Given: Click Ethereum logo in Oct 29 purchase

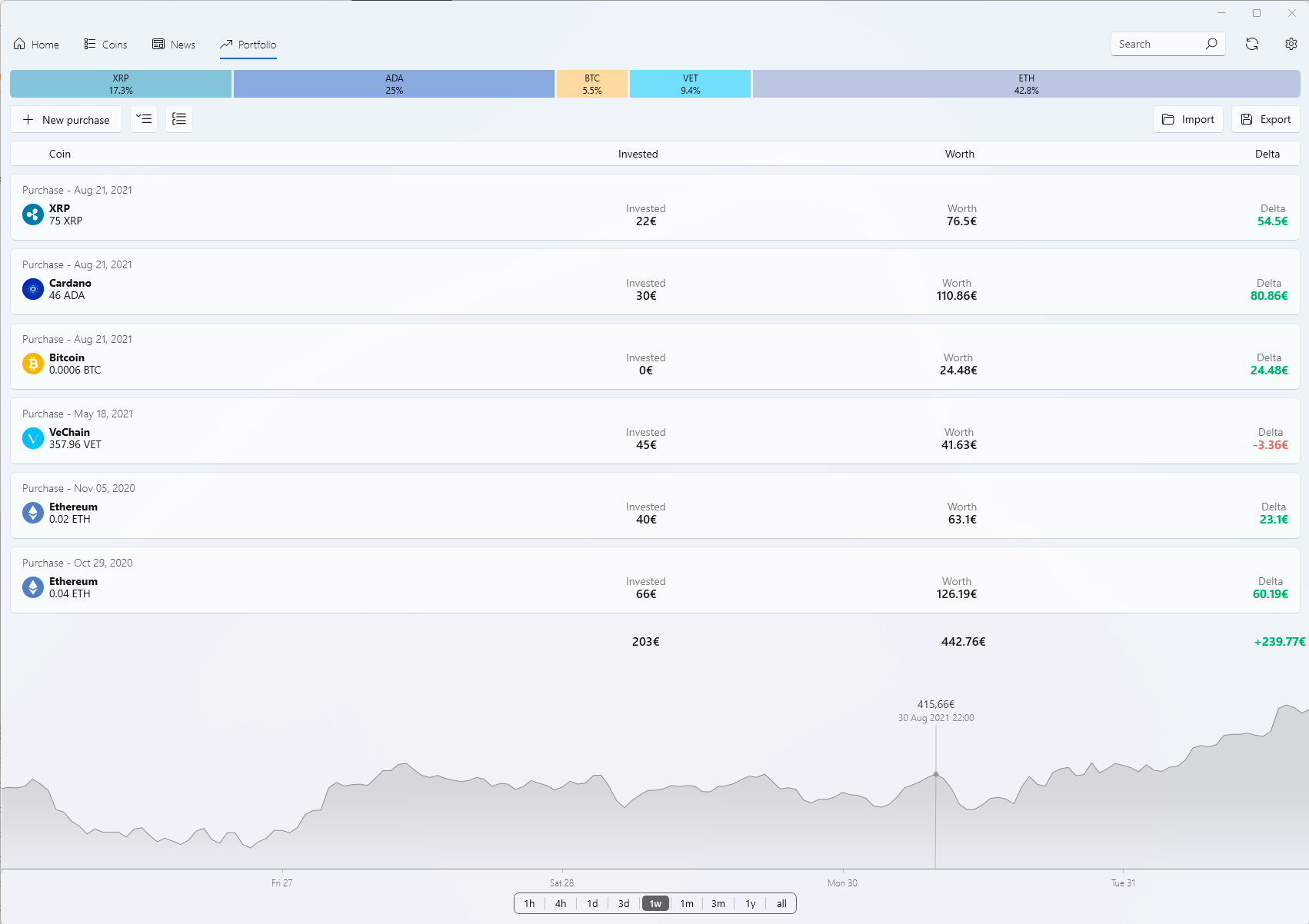Looking at the screenshot, I should [x=33, y=587].
